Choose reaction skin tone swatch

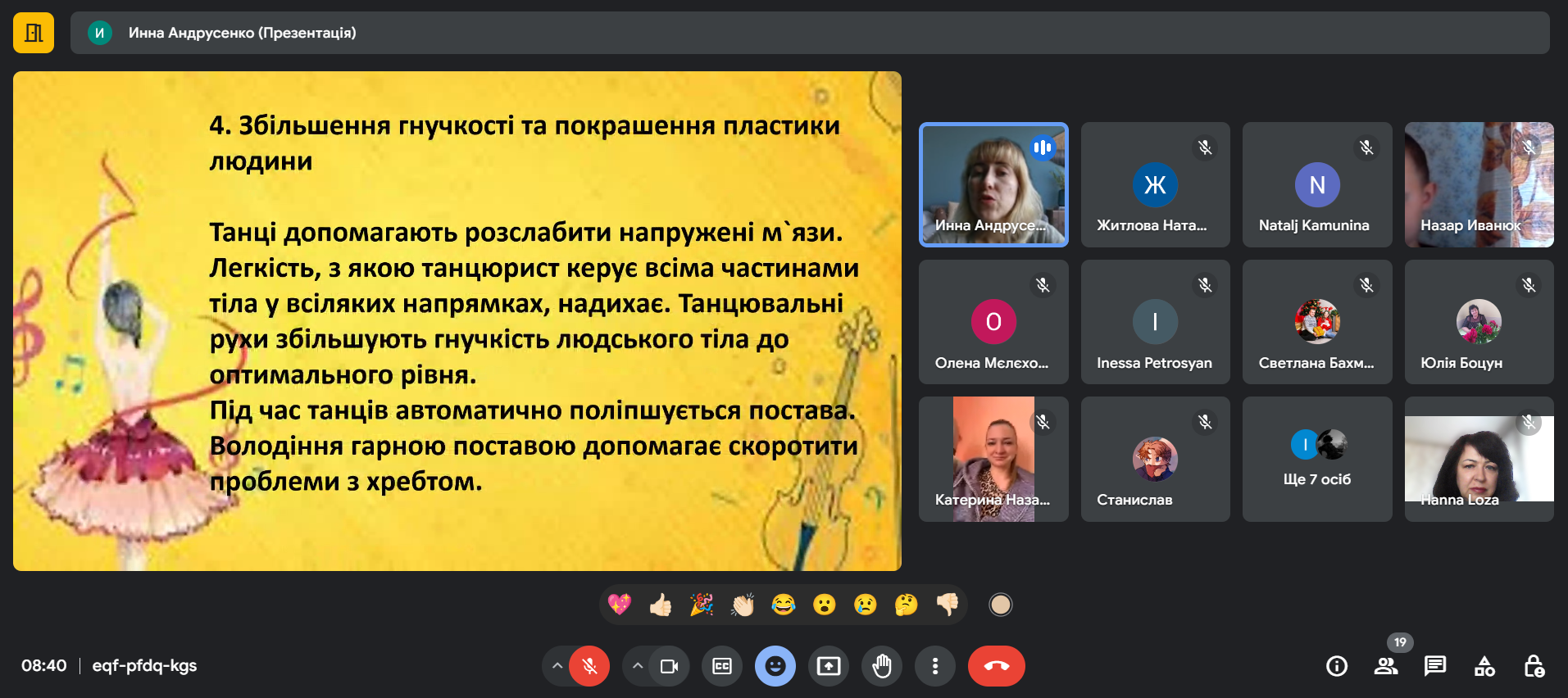pos(1000,605)
